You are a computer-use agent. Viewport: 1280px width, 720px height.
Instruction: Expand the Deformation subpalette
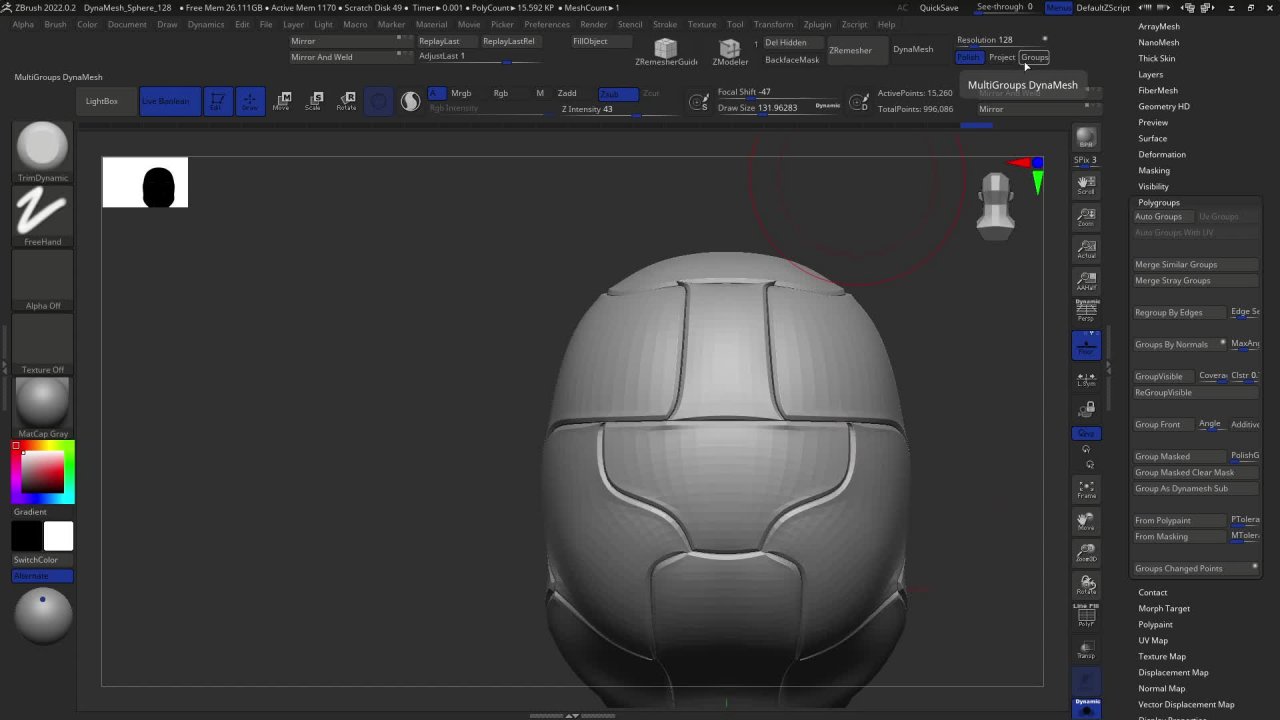click(1161, 154)
